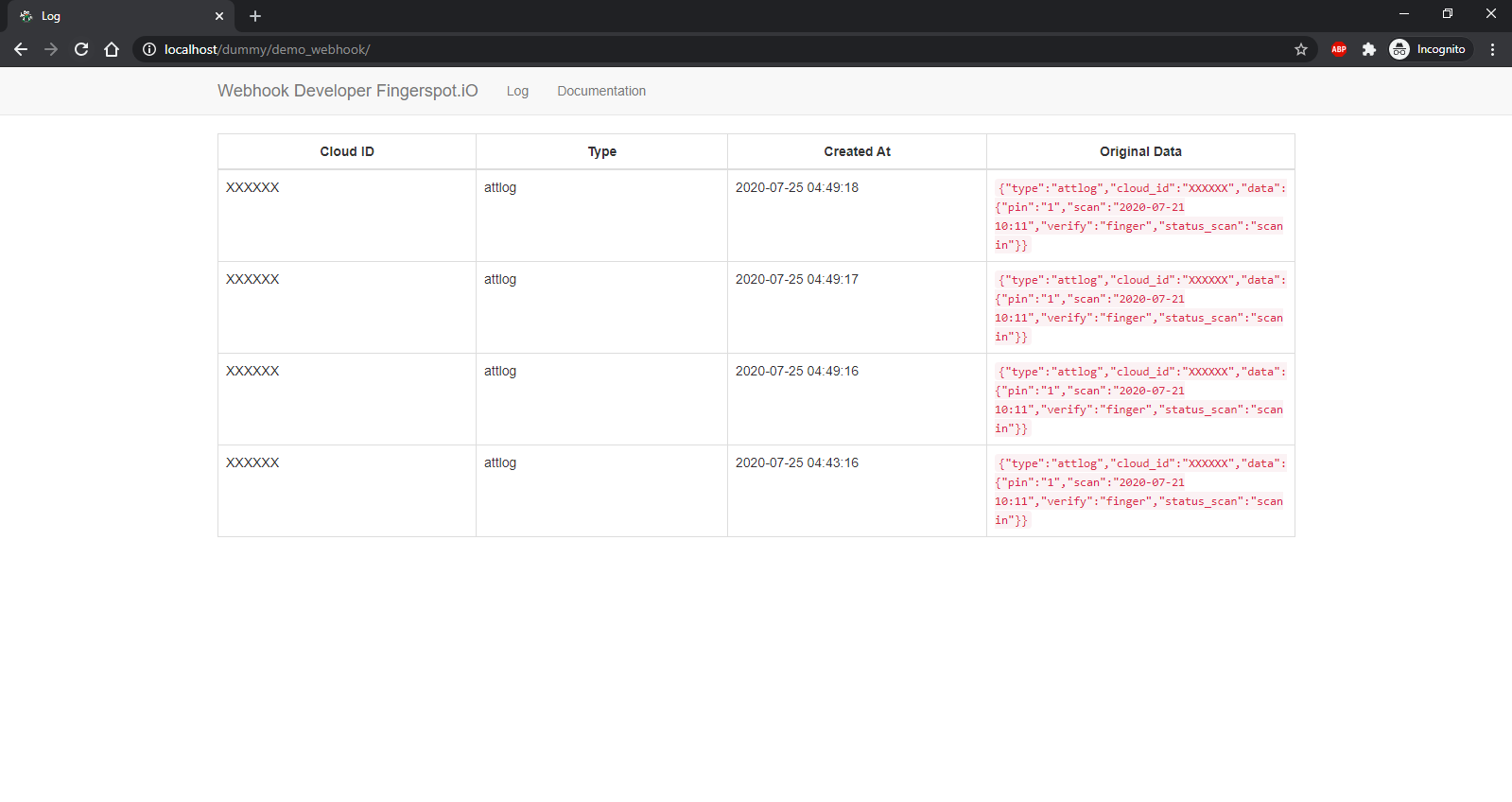The height and width of the screenshot is (802, 1512).
Task: View site information for localhost
Action: click(x=149, y=49)
